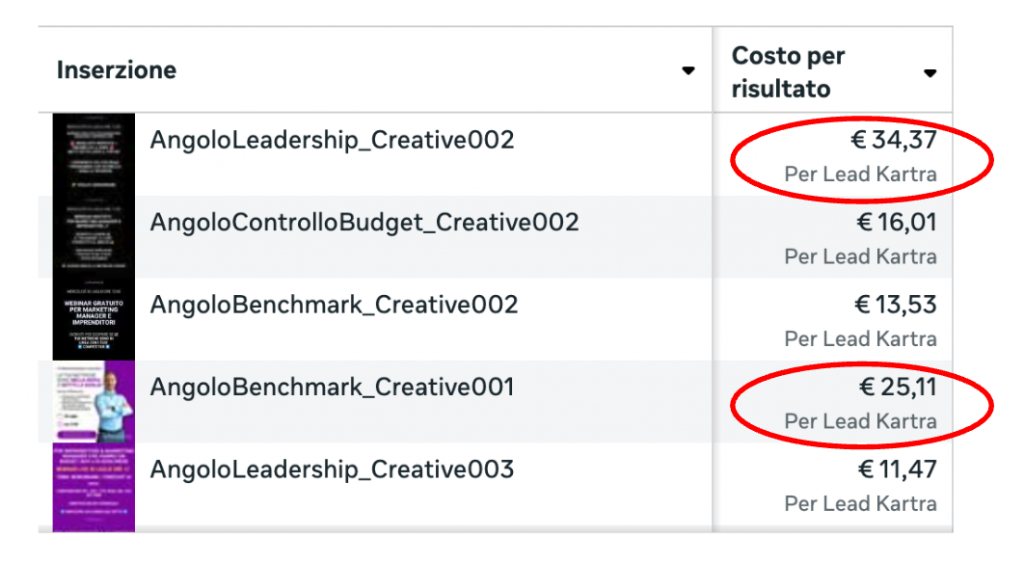1024x563 pixels.
Task: Open the AngoloControlloBudget_Creative002 ad thumbnail
Action: pyautogui.click(x=93, y=237)
